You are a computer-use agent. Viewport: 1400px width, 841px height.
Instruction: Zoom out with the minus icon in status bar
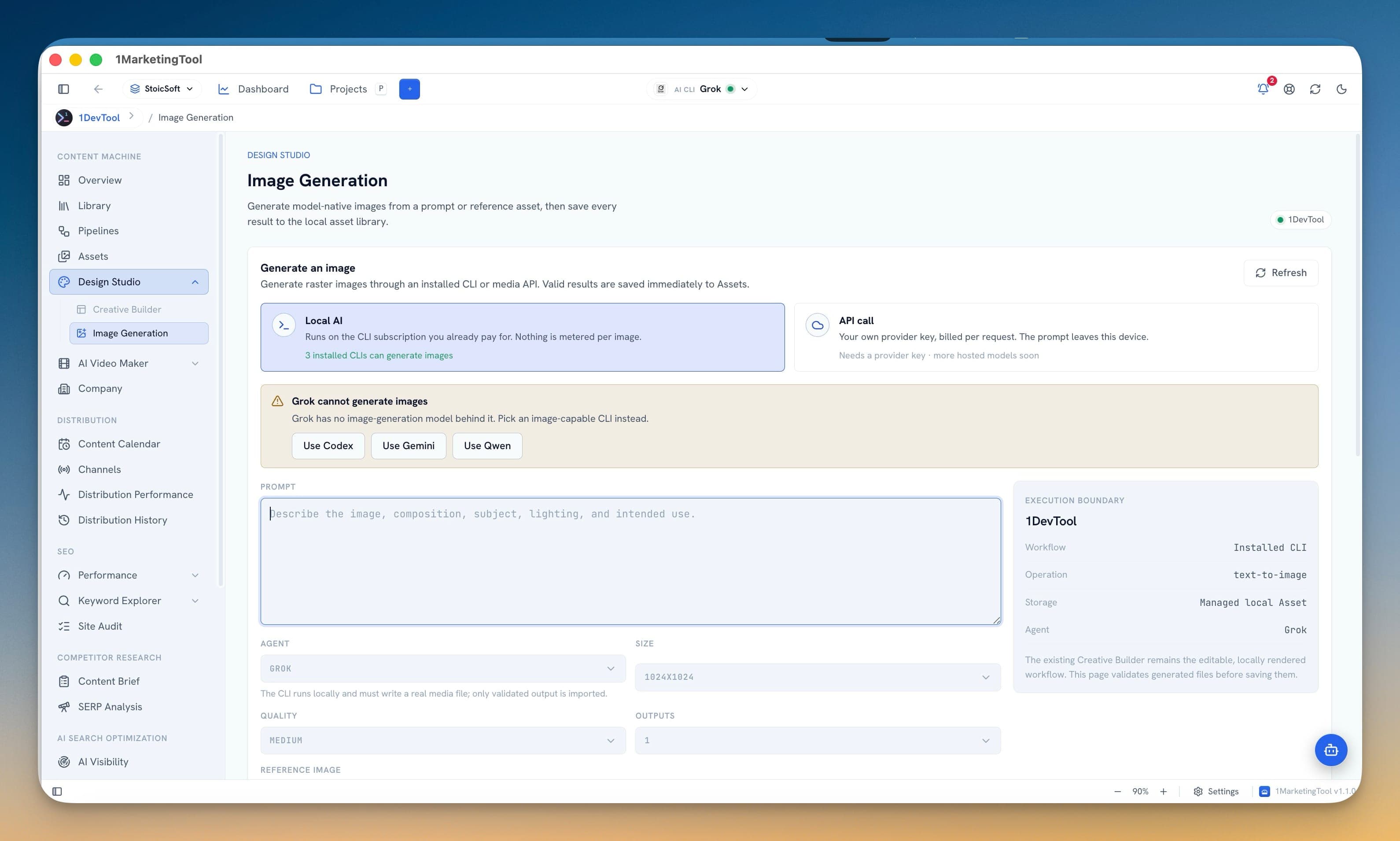point(1117,791)
